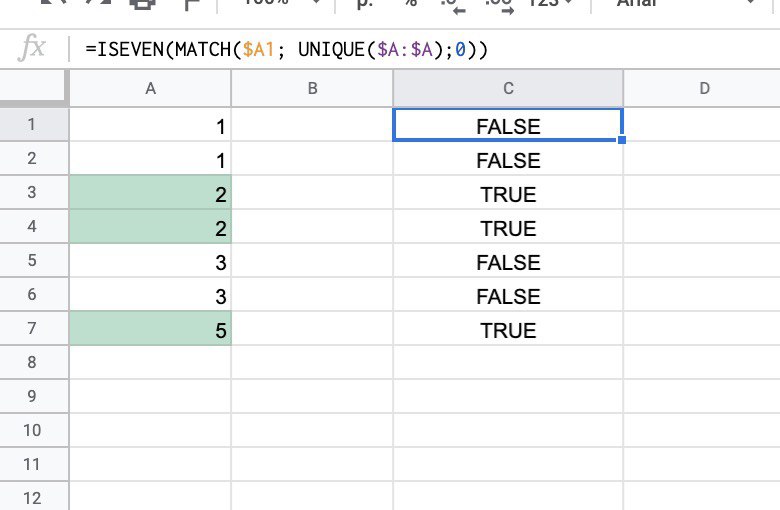Click the print icon in the toolbar

[x=143, y=4]
